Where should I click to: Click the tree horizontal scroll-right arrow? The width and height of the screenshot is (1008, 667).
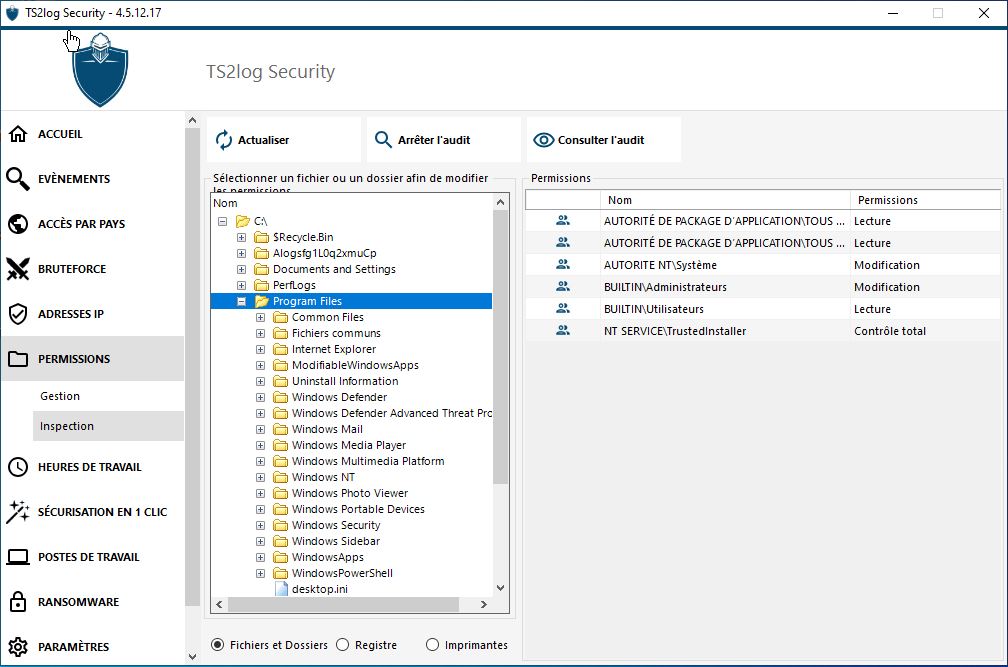(484, 605)
